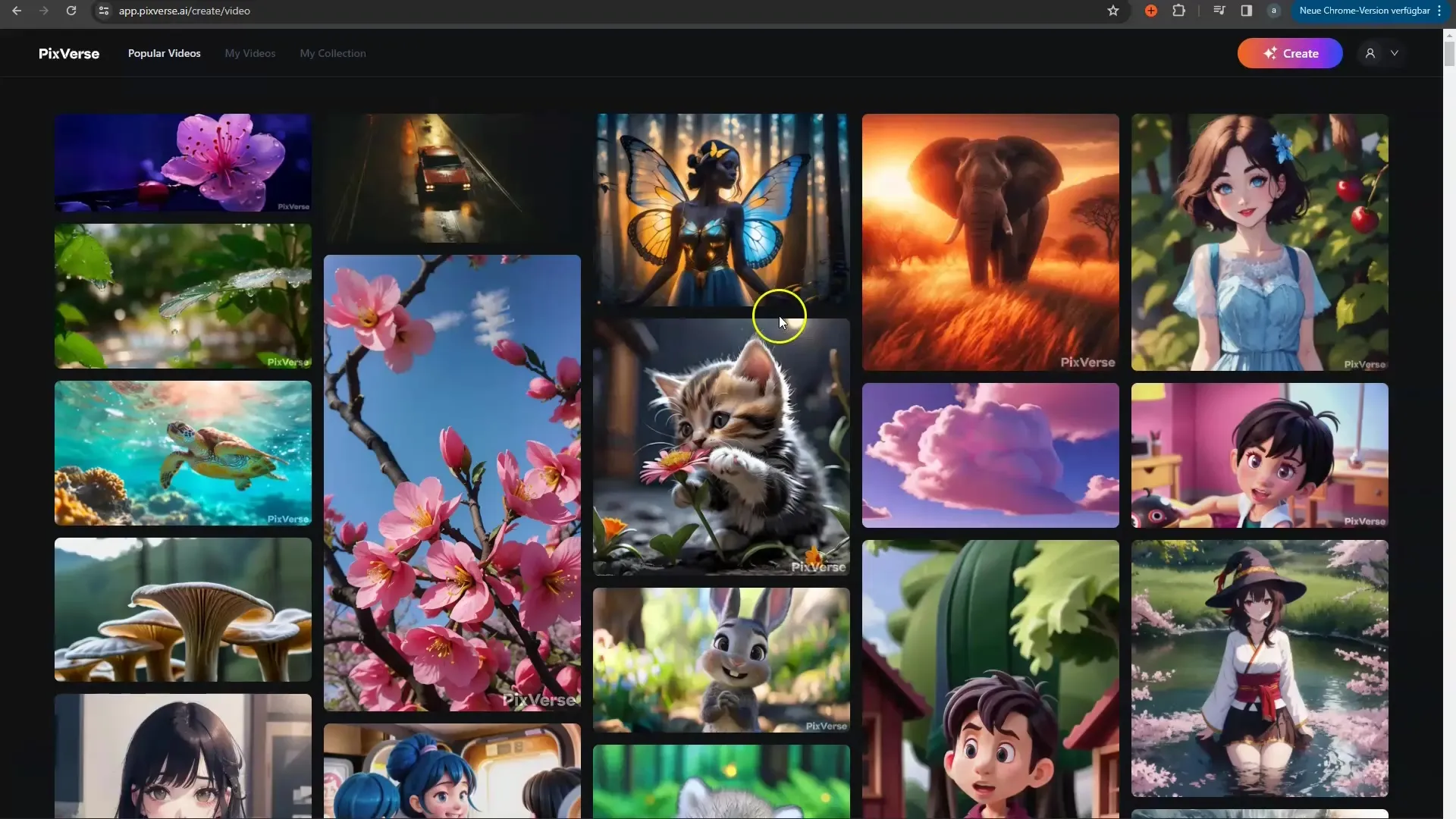Select My Videos tab

[250, 53]
